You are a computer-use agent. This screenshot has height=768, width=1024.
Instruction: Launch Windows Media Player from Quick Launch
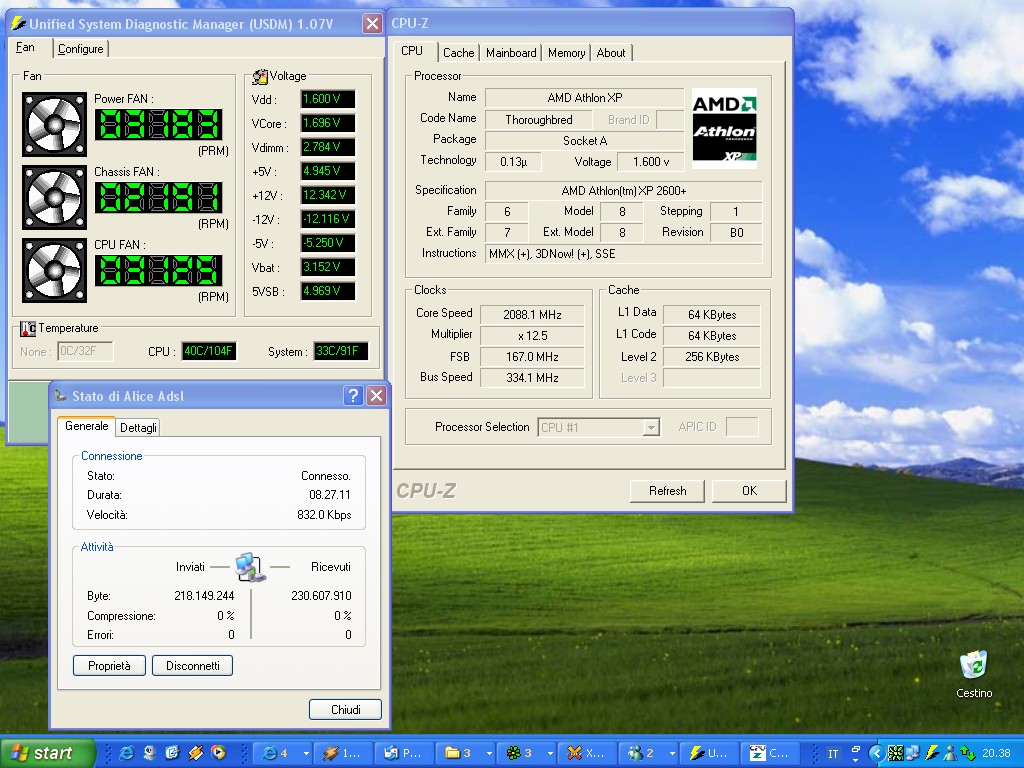[x=217, y=753]
